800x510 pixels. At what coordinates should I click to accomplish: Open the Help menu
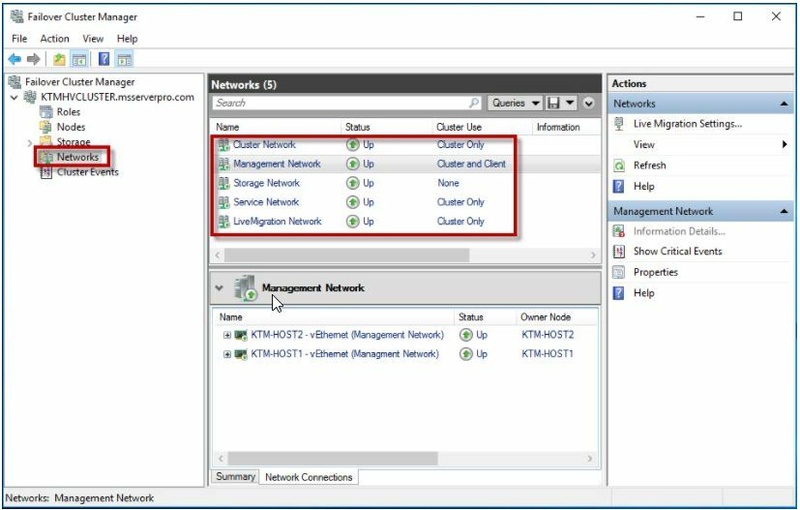click(127, 39)
